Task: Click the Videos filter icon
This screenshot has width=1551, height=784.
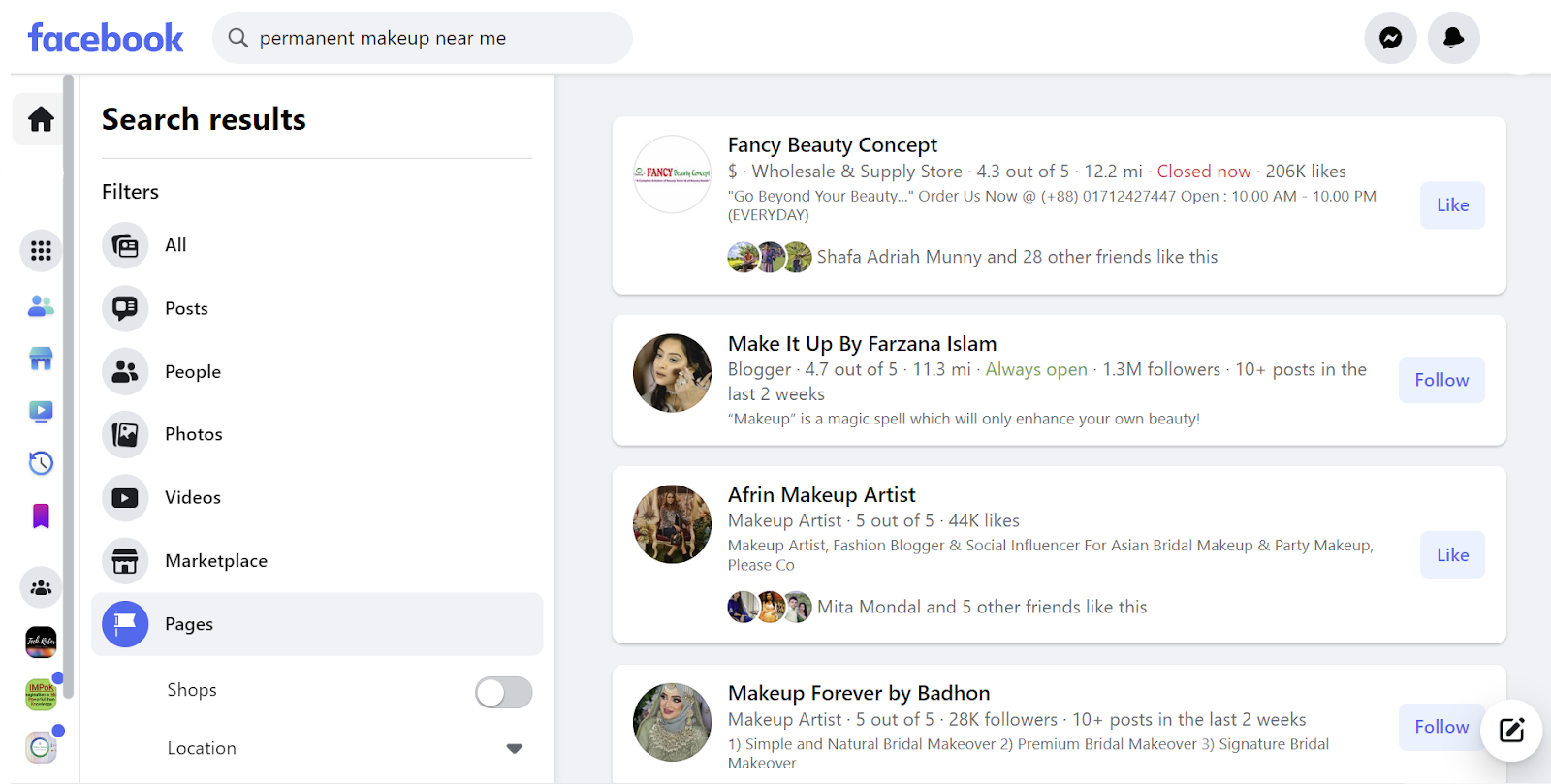Action: point(125,497)
